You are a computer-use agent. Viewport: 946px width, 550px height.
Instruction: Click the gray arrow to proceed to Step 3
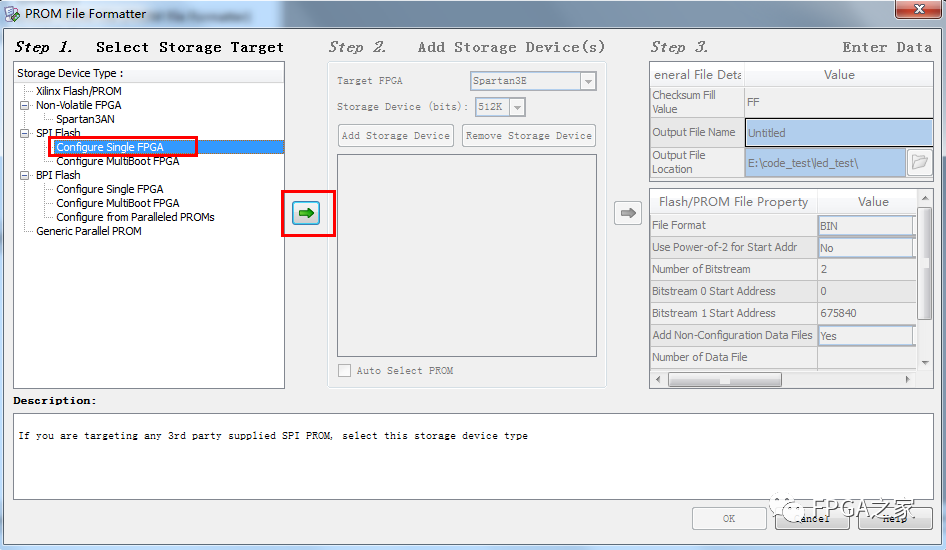(x=627, y=213)
